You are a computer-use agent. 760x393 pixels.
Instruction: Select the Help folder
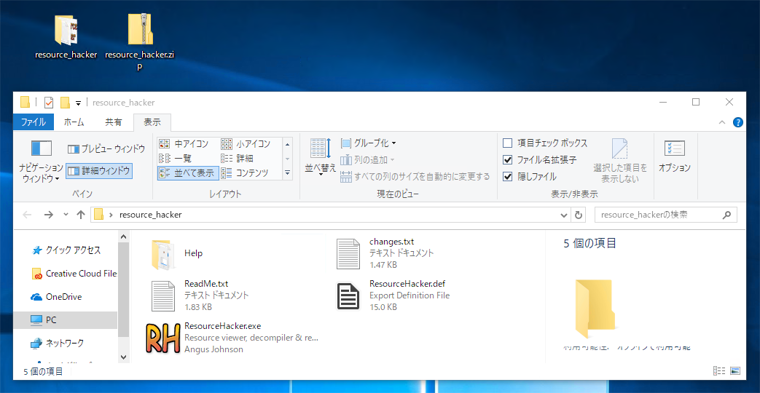(x=177, y=254)
